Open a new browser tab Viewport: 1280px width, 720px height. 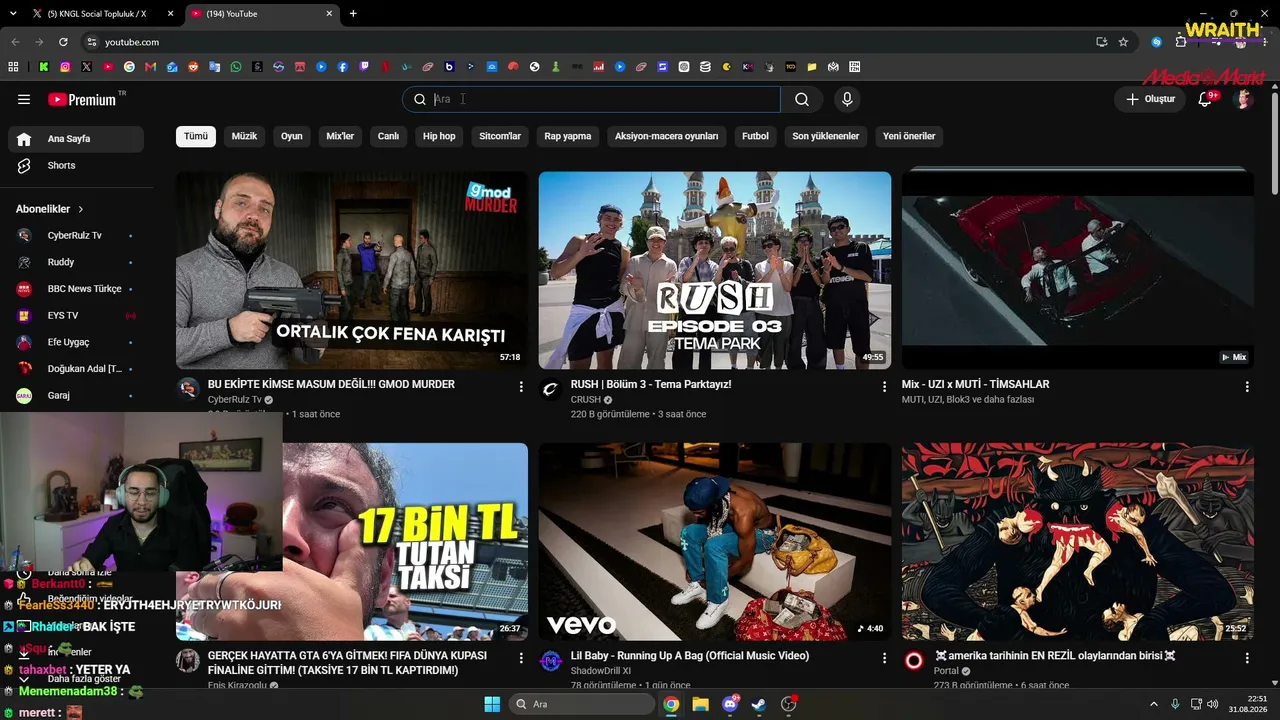353,14
